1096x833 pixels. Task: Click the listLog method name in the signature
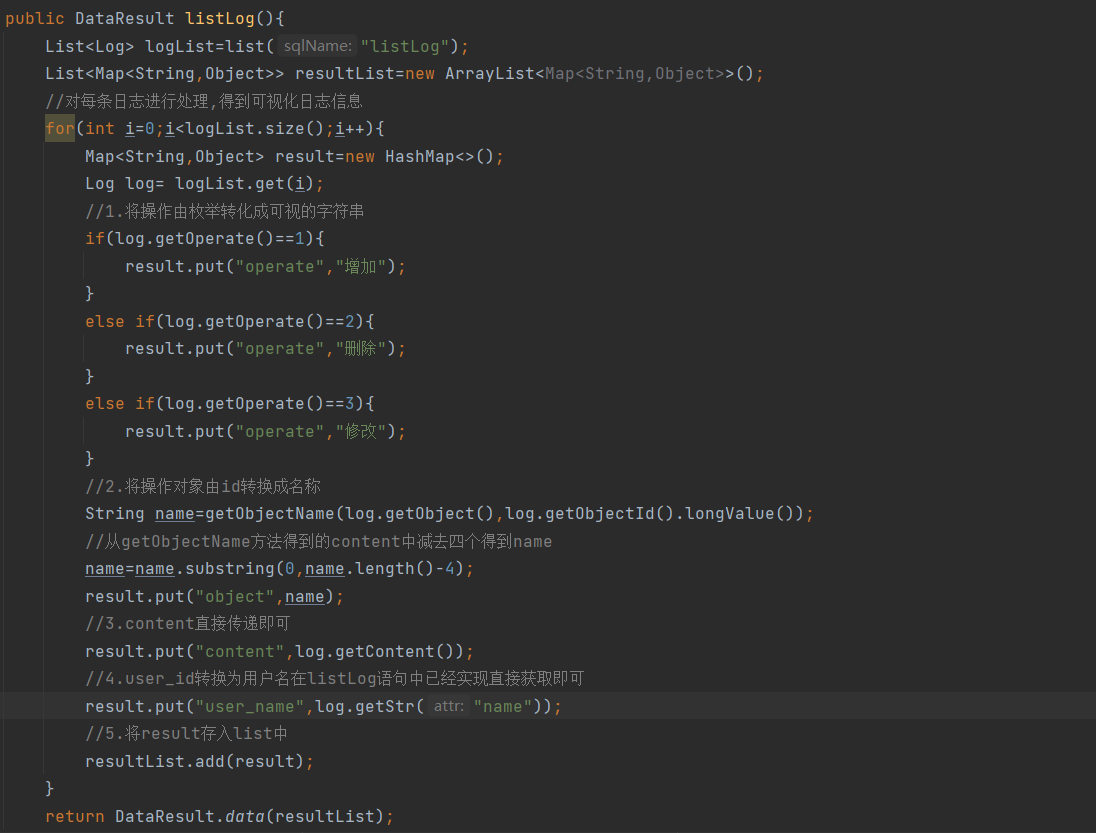(219, 18)
